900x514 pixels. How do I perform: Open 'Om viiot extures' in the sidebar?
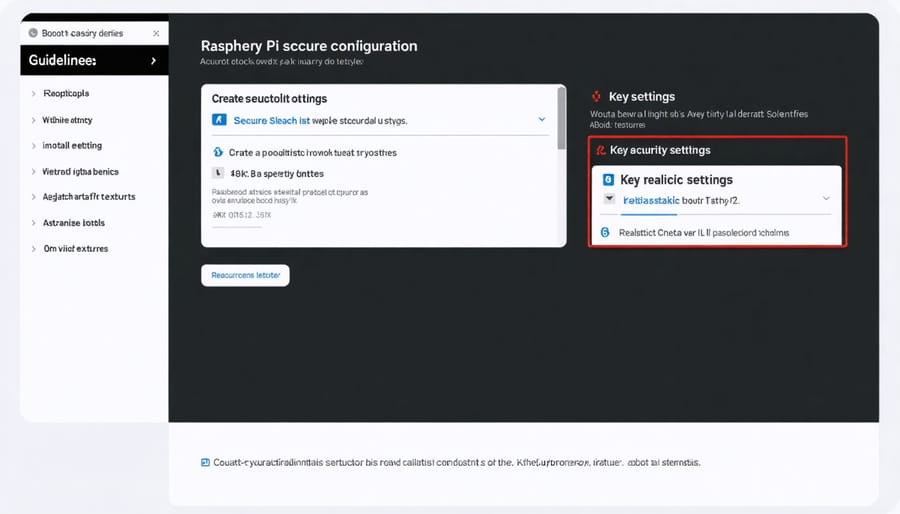(x=76, y=248)
